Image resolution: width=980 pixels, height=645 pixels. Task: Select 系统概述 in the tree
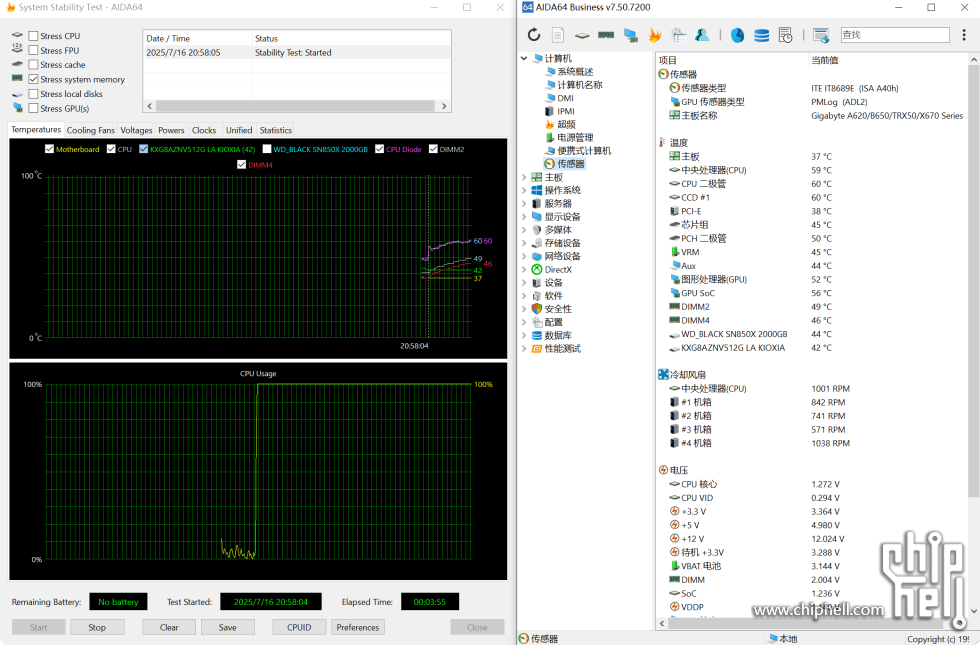[575, 71]
